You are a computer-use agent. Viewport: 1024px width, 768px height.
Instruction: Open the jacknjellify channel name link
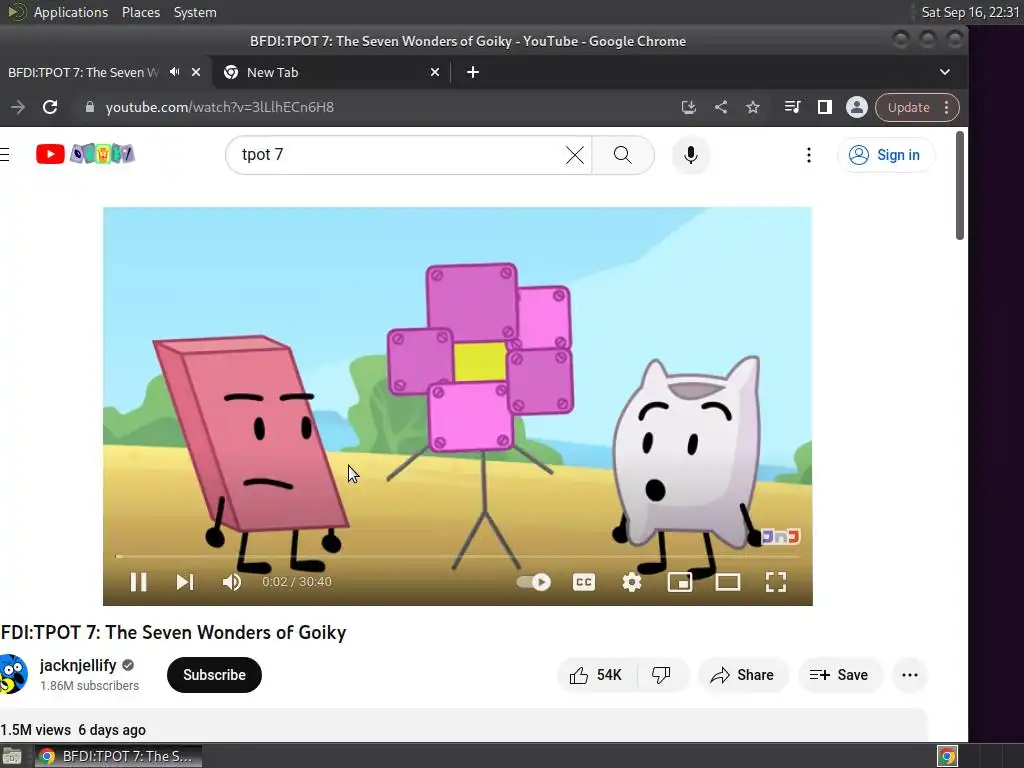(x=78, y=665)
